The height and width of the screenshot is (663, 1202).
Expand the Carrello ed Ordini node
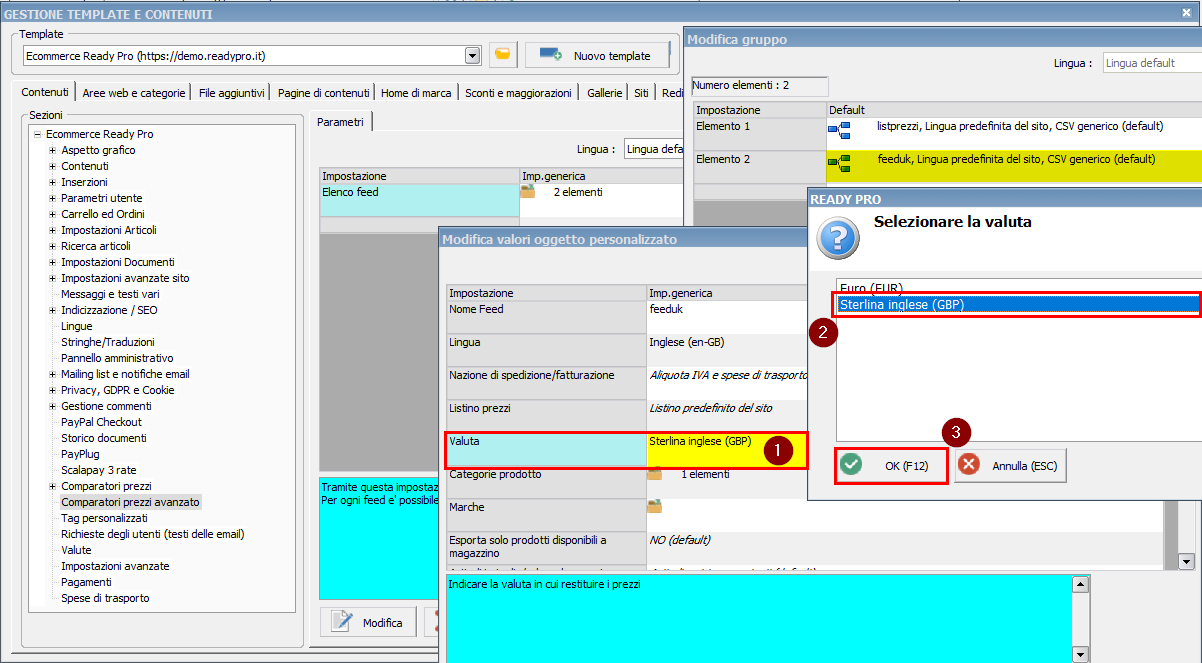52,214
